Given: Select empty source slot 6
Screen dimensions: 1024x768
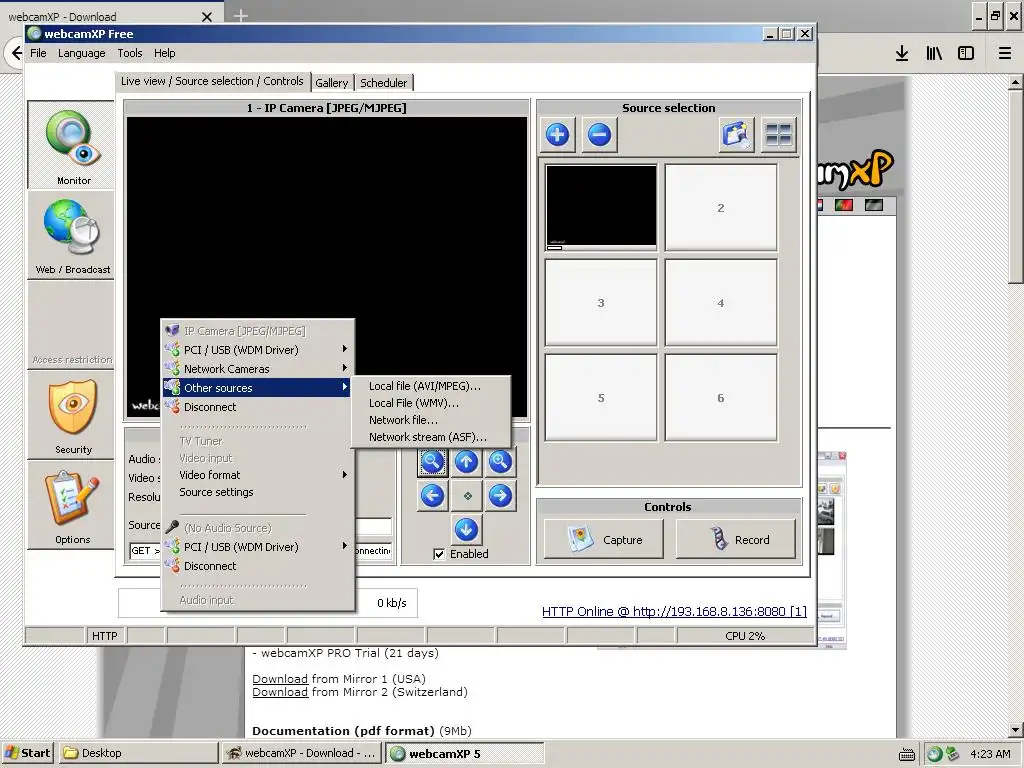Looking at the screenshot, I should (x=721, y=397).
